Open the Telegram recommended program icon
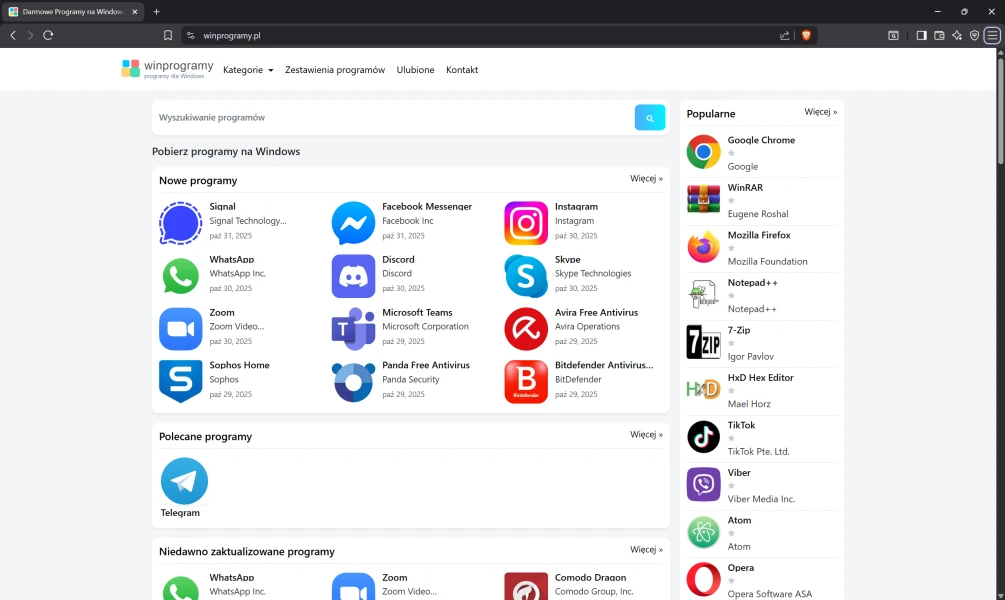 click(184, 481)
